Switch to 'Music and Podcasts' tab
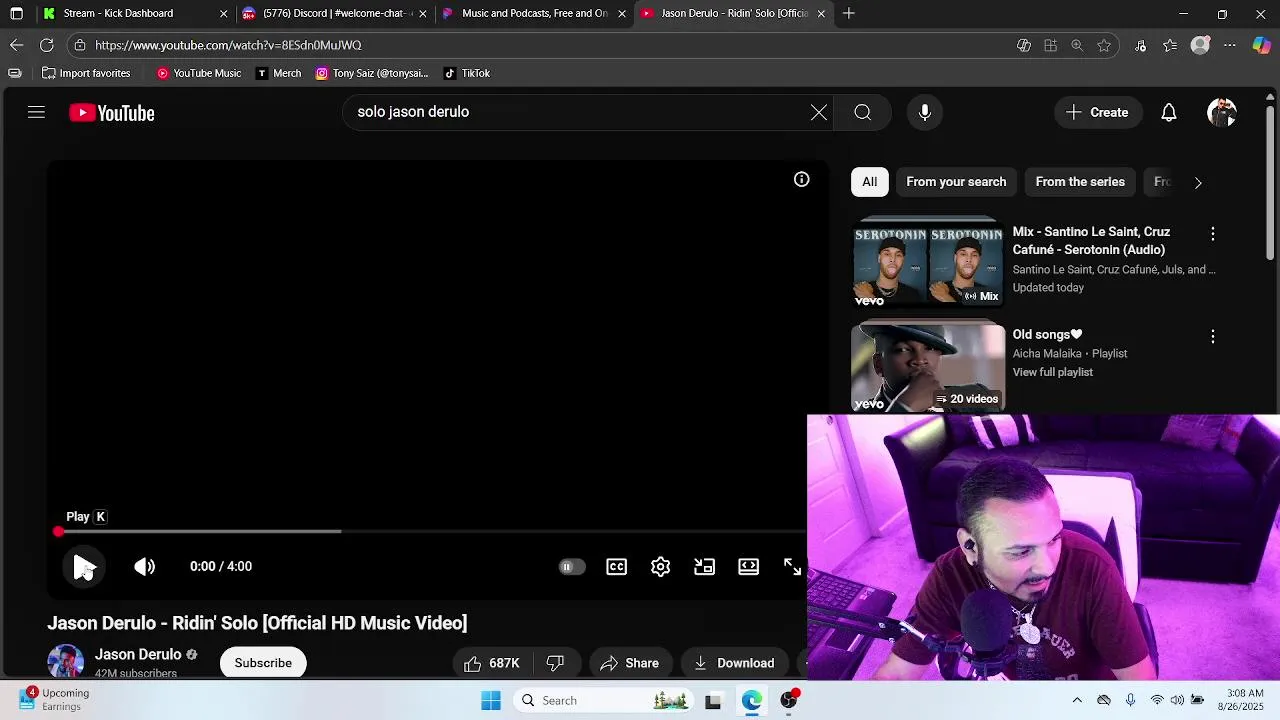Screen dimensions: 1280x720 coord(534,13)
